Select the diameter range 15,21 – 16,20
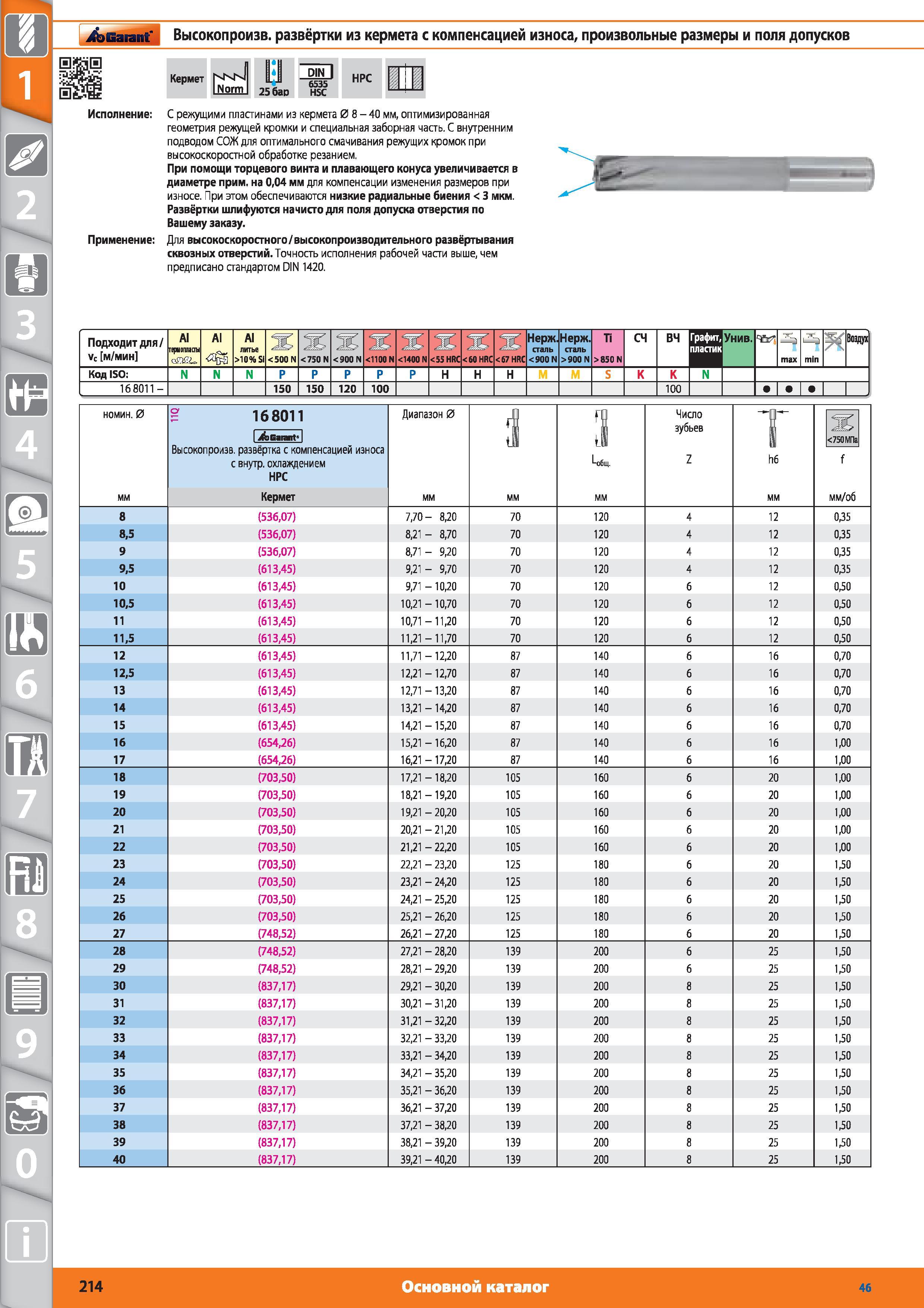The image size is (924, 1308). (x=429, y=742)
